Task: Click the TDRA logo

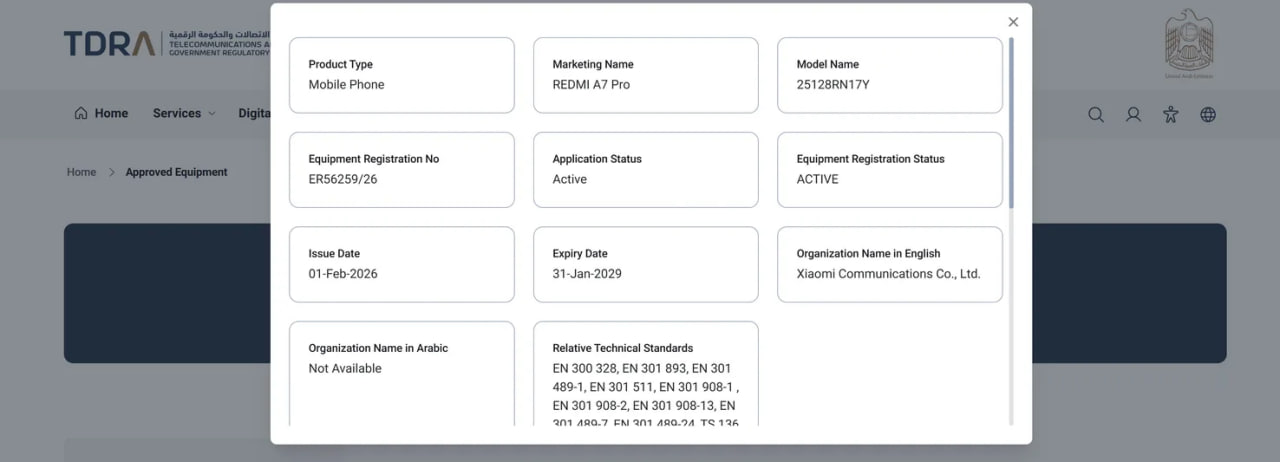Action: click(x=110, y=43)
